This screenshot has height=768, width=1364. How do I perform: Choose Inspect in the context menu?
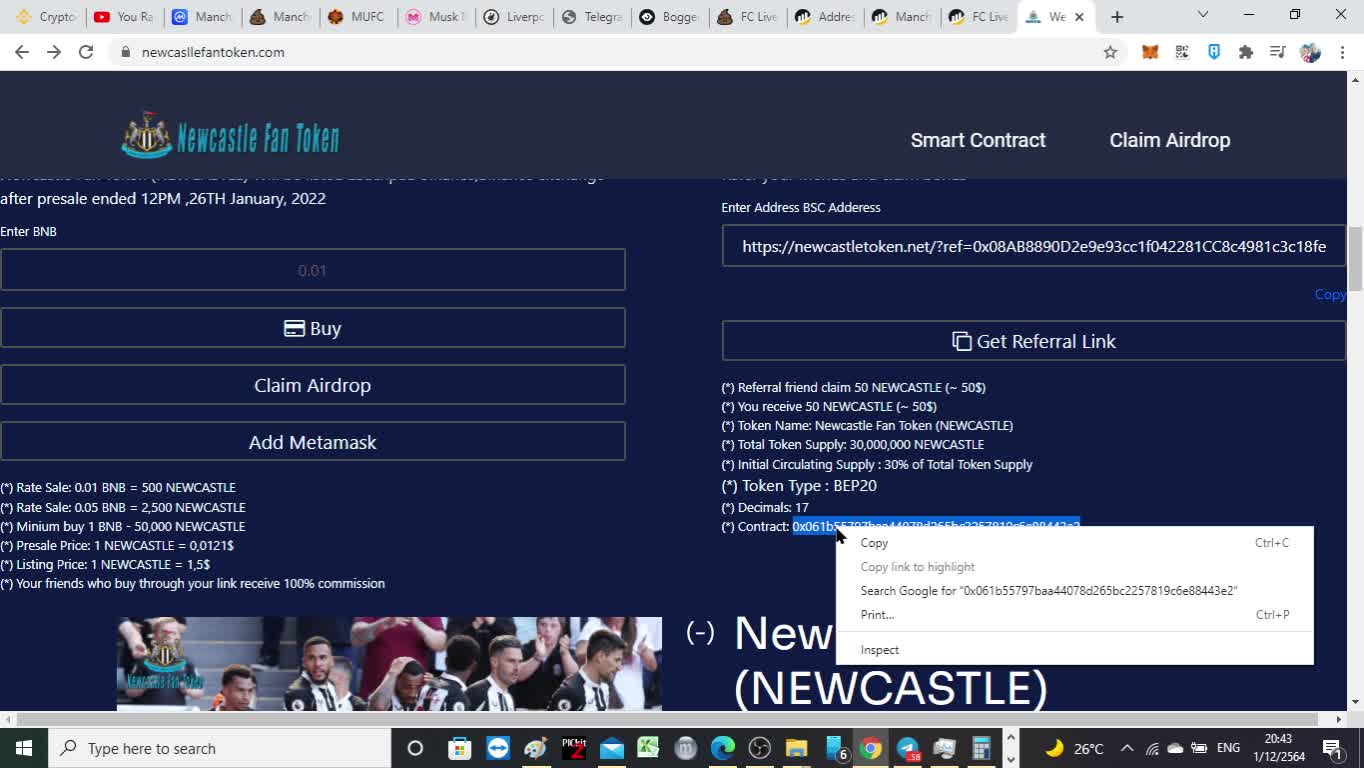click(1074, 650)
